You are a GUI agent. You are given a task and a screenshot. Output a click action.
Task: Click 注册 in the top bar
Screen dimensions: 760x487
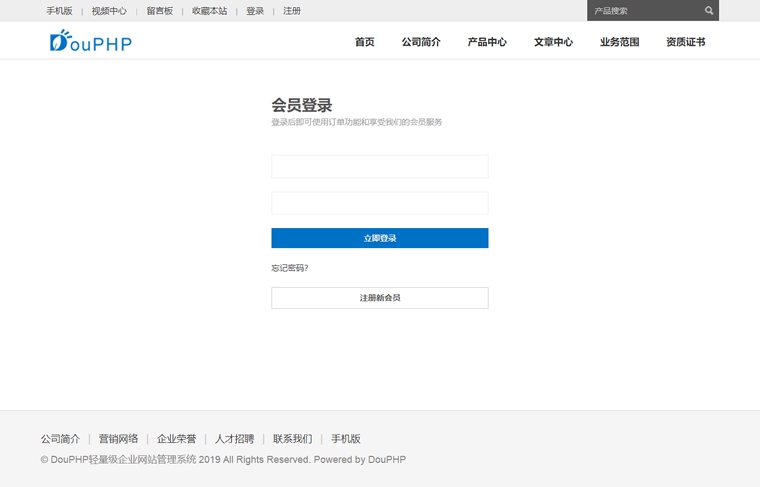click(x=292, y=11)
